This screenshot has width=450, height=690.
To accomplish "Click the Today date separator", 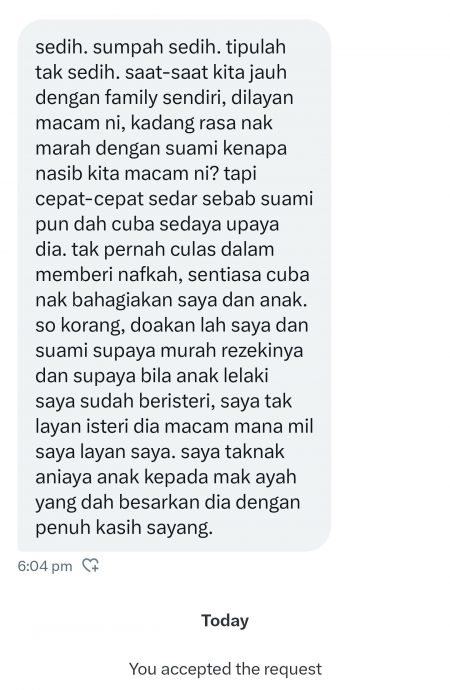I will [225, 620].
